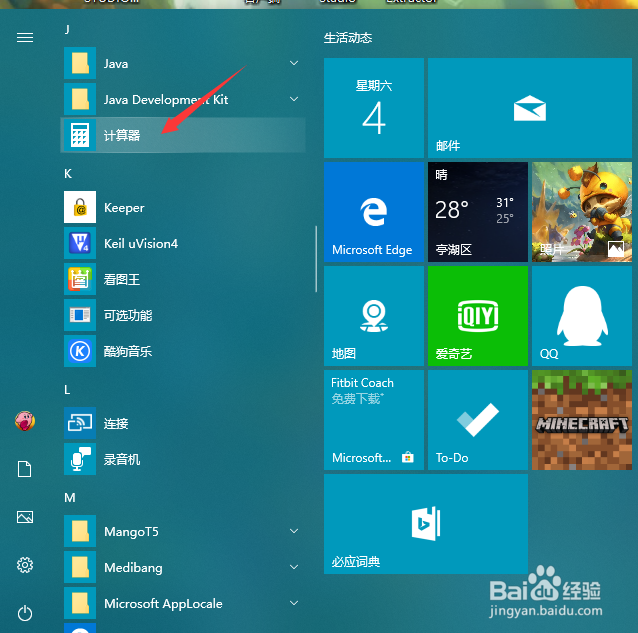Click the letter L section header
The width and height of the screenshot is (638, 633).
pyautogui.click(x=67, y=390)
